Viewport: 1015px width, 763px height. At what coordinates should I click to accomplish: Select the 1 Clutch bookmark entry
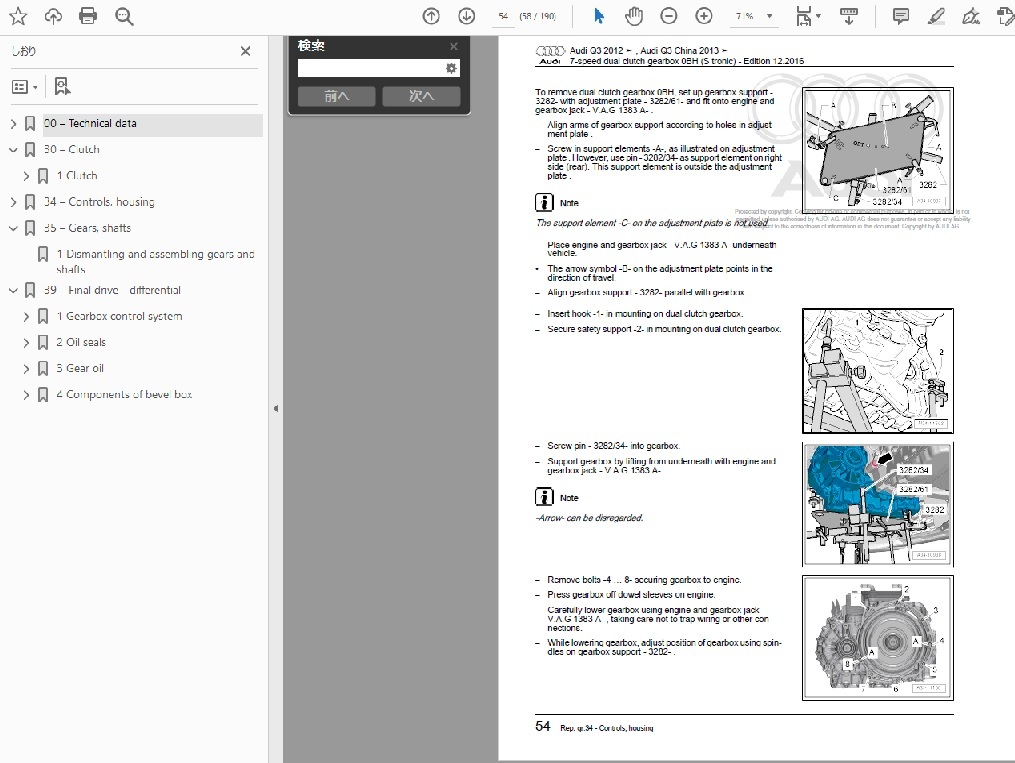77,176
